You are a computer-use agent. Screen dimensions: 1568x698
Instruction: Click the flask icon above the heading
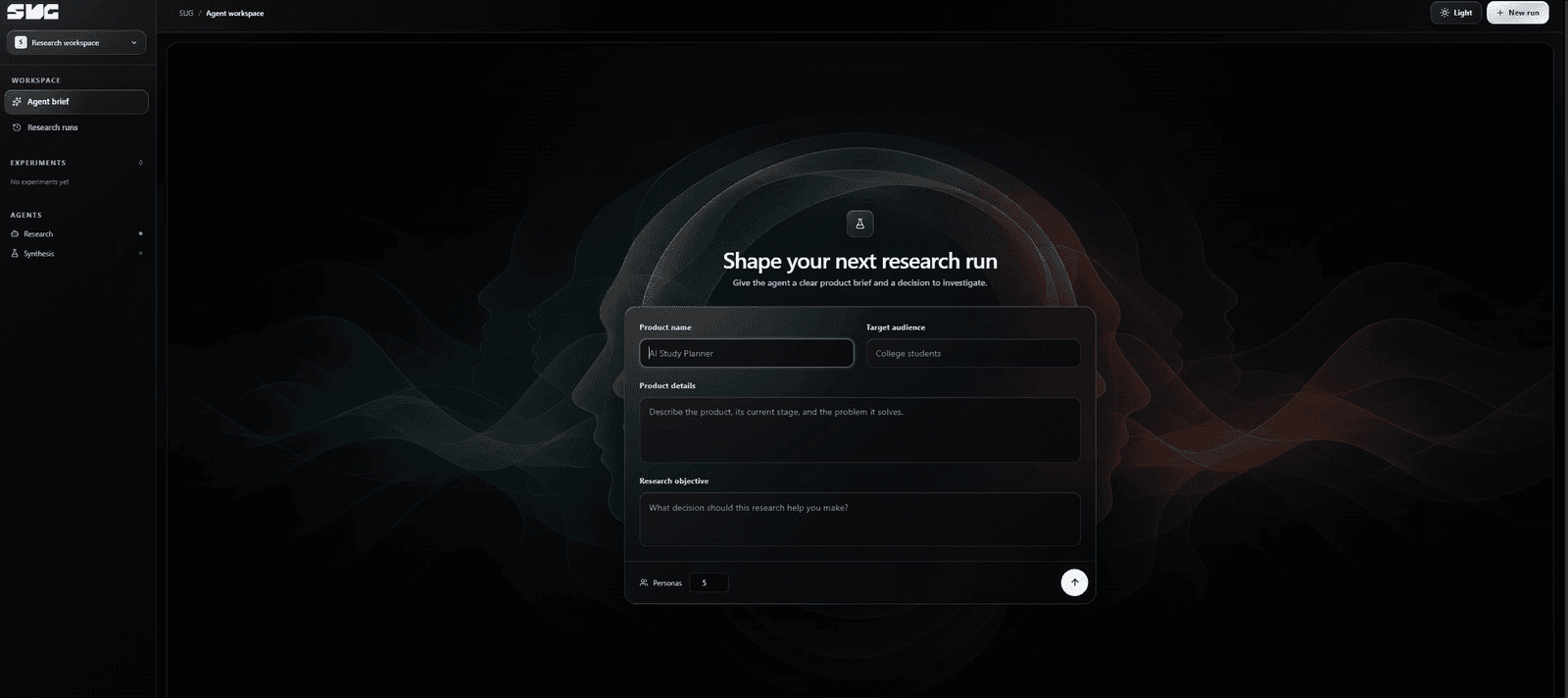(859, 224)
